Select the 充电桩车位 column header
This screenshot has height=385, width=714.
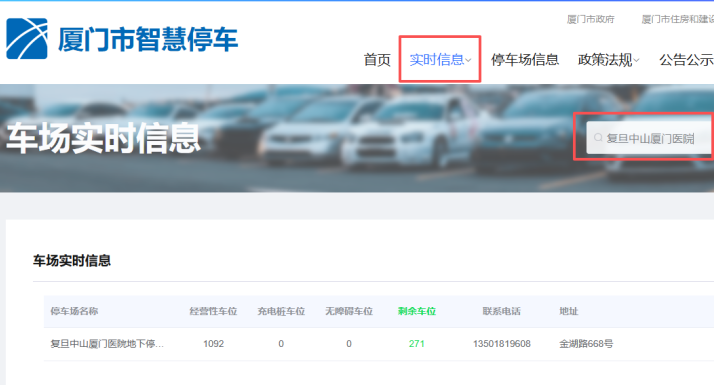click(x=281, y=311)
